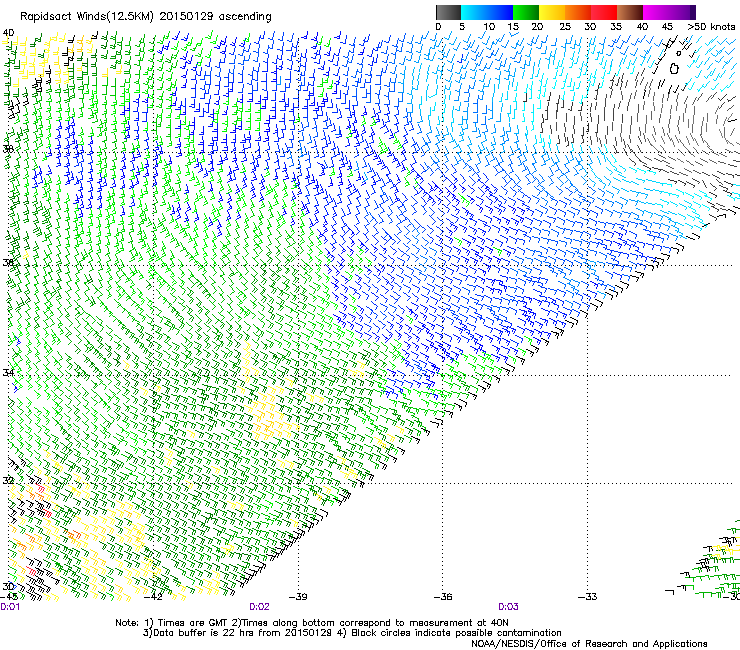Click the '>50 knots' legend label
Image resolution: width=740 pixels, height=650 pixels.
click(x=711, y=26)
